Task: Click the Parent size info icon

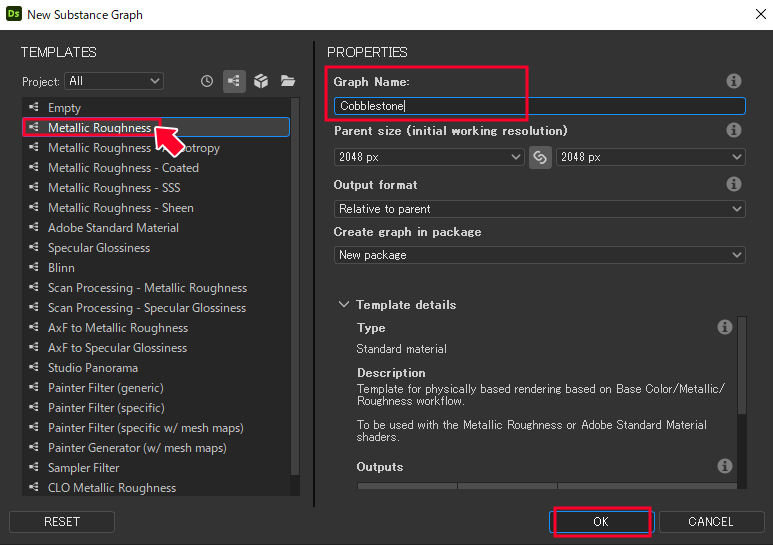Action: click(x=734, y=130)
